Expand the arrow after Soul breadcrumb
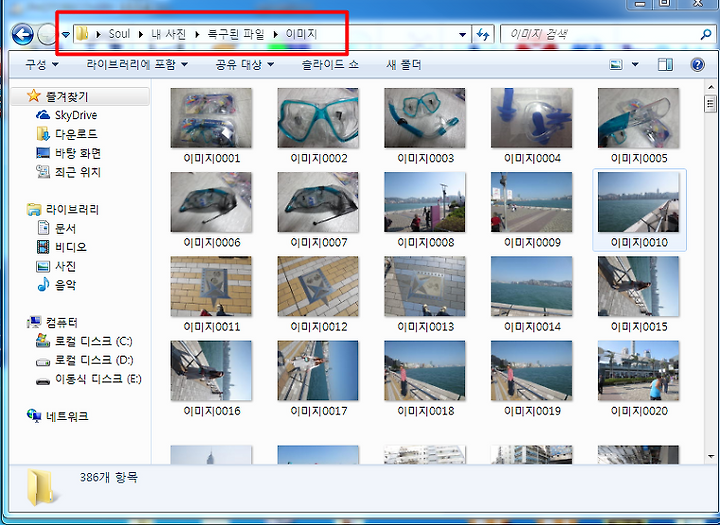Viewport: 720px width, 525px height. [141, 34]
